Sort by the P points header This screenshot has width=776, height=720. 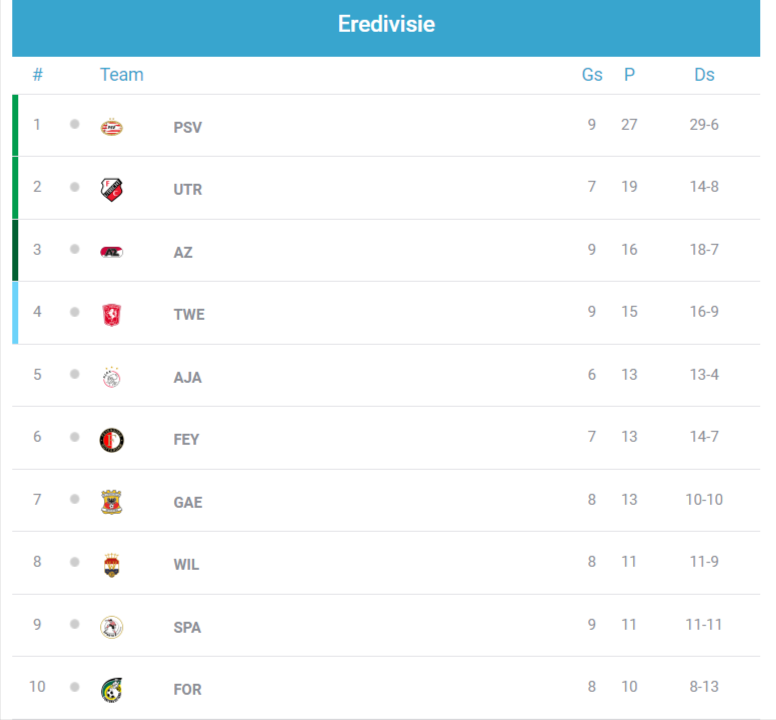point(629,74)
